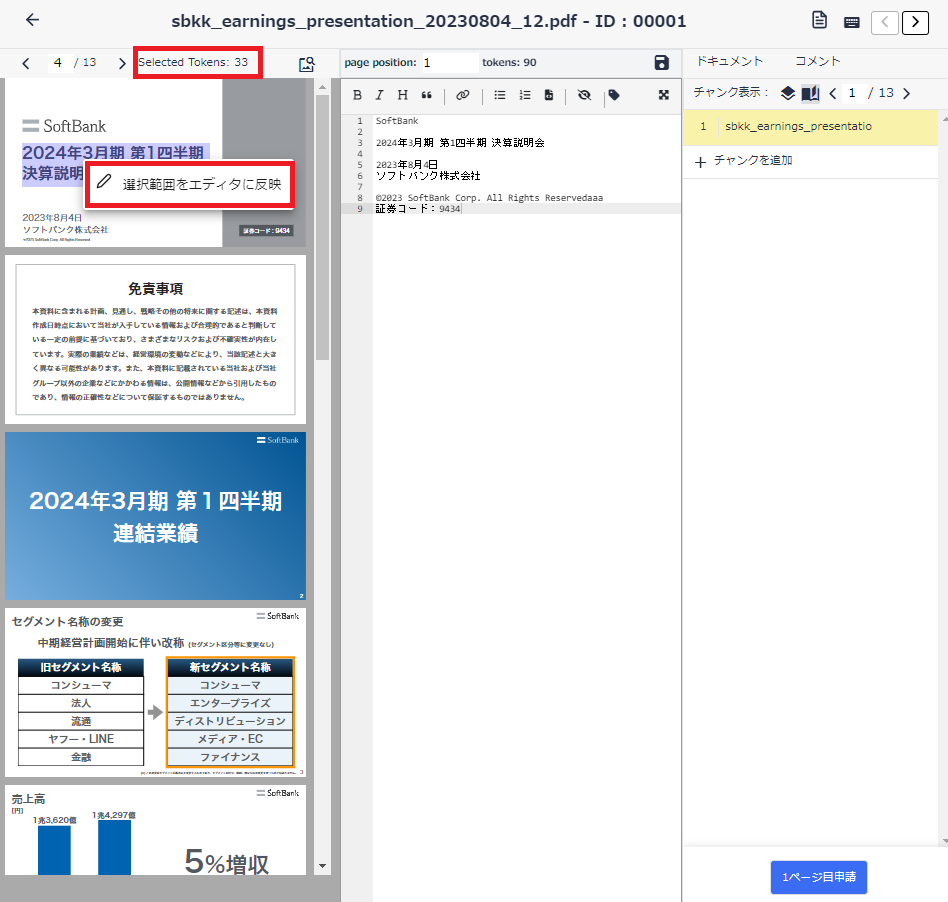The image size is (948, 902).
Task: Select chunk 1 sbkk_earnings_presentatio
Action: point(810,126)
